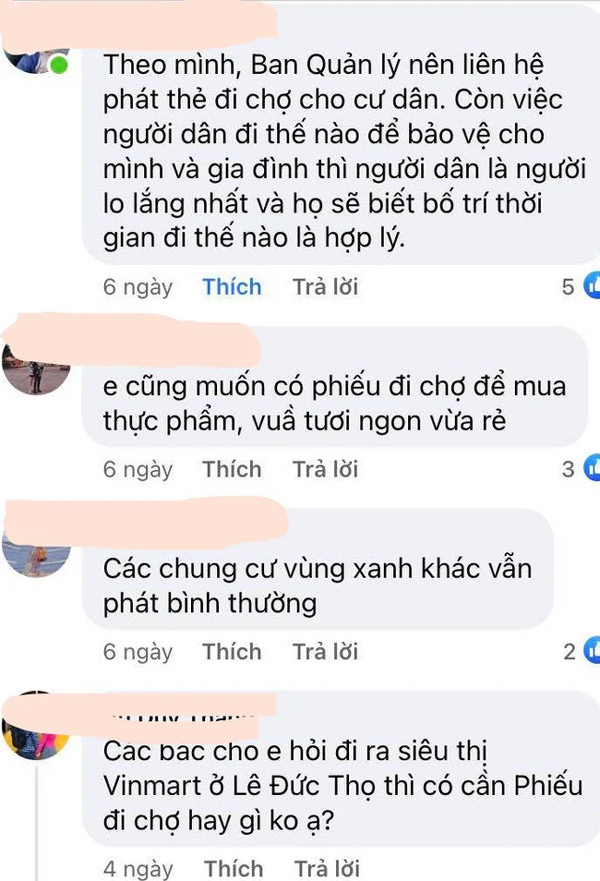600x881 pixels.
Task: Open the second commenter's profile picture
Action: [36, 368]
